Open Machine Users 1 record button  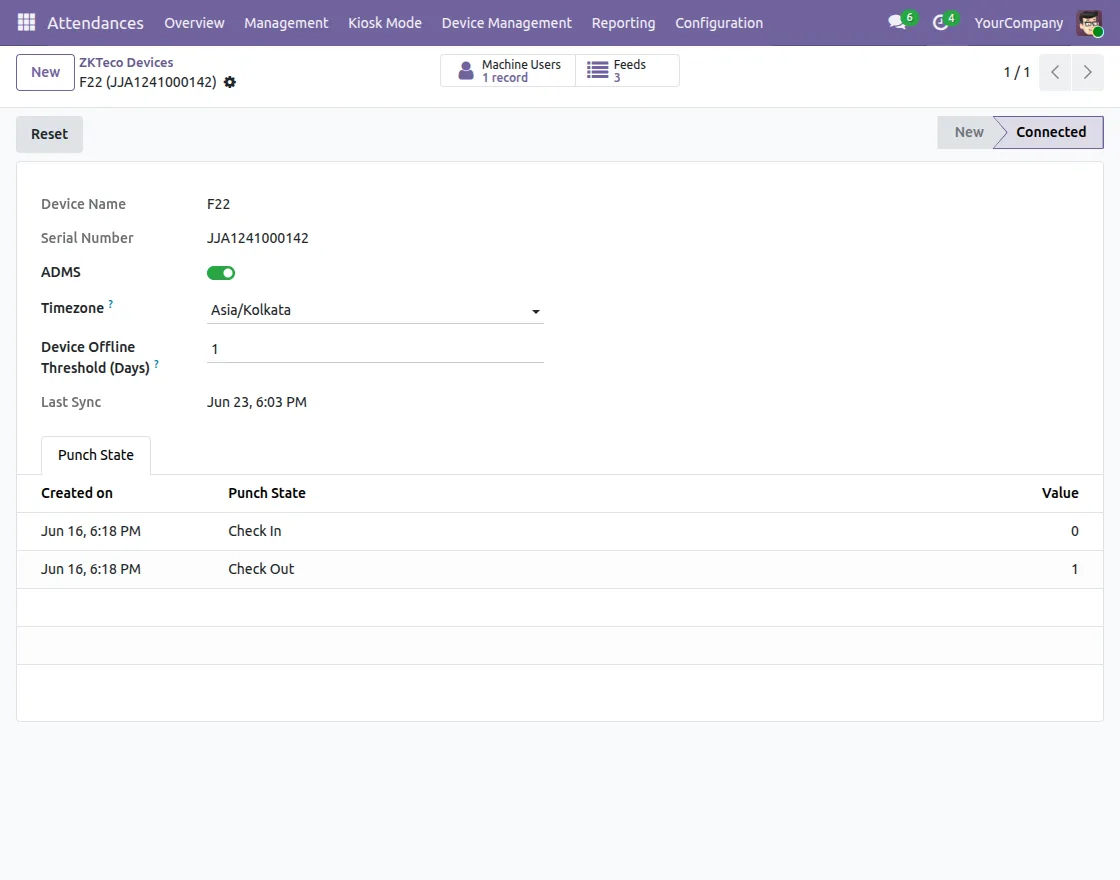(x=508, y=71)
